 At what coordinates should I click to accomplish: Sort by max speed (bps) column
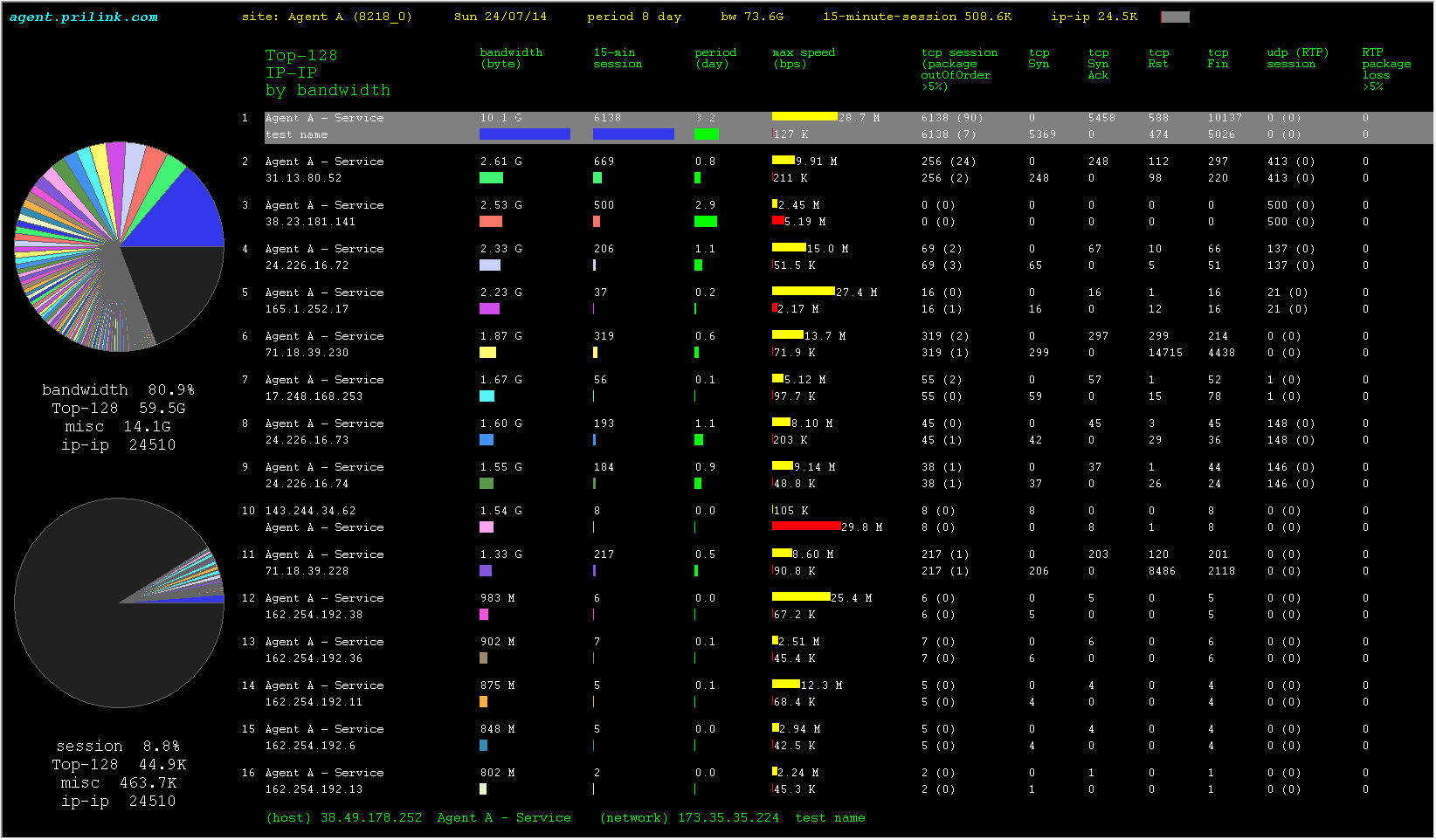pyautogui.click(x=804, y=58)
